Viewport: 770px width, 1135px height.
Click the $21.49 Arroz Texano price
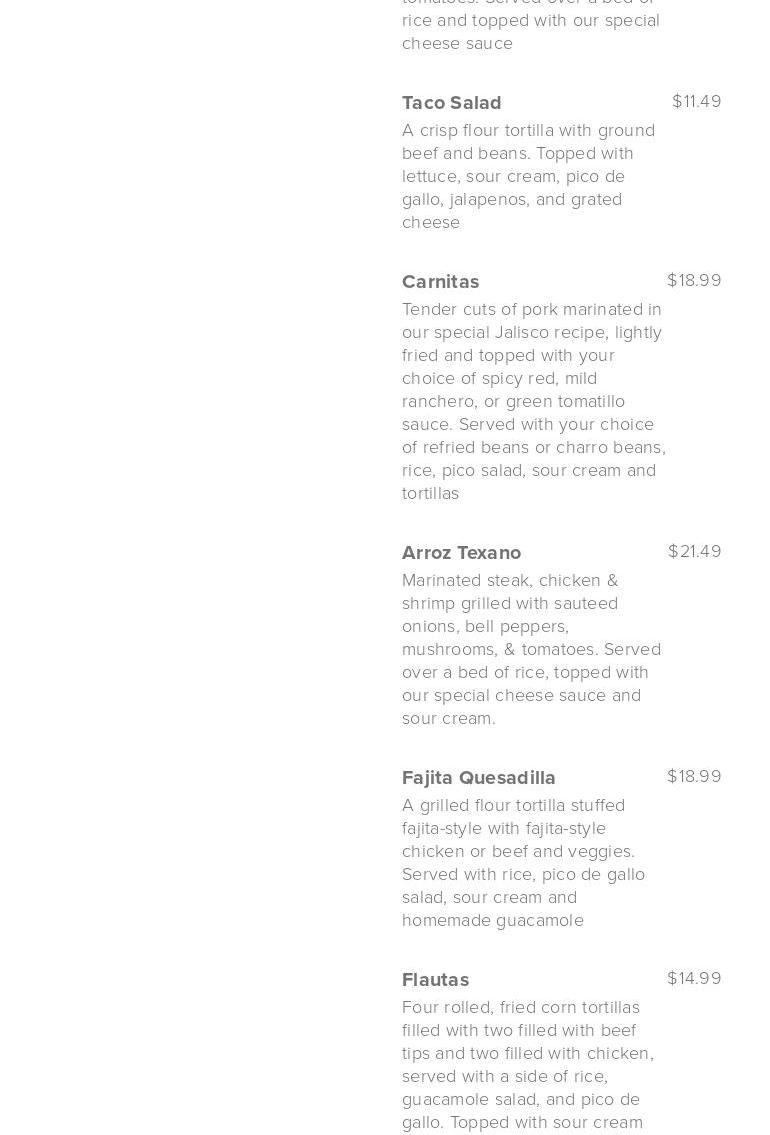[x=694, y=551]
